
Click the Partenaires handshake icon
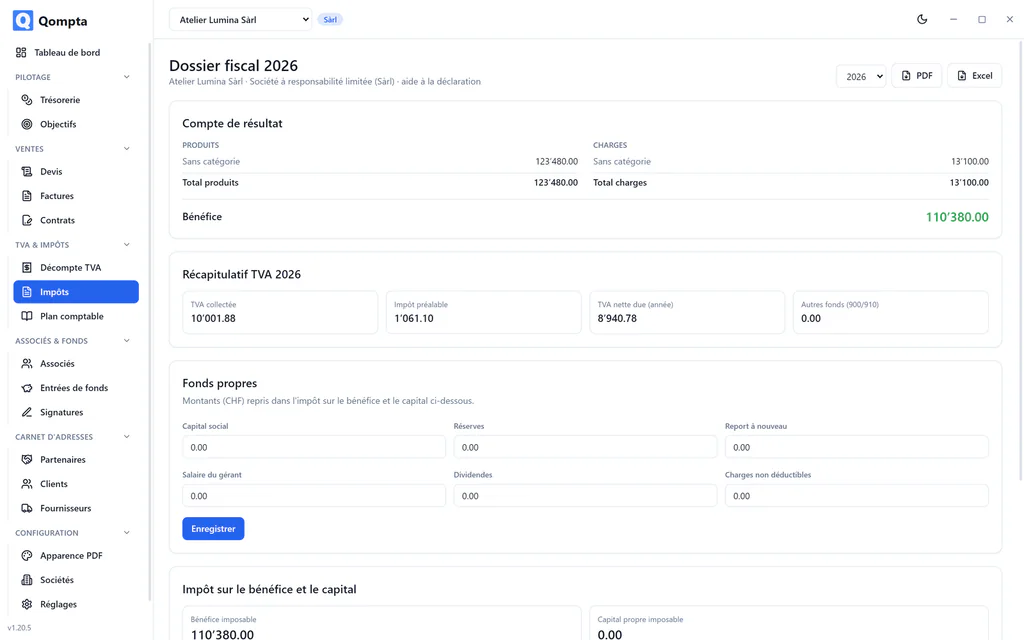[27, 460]
